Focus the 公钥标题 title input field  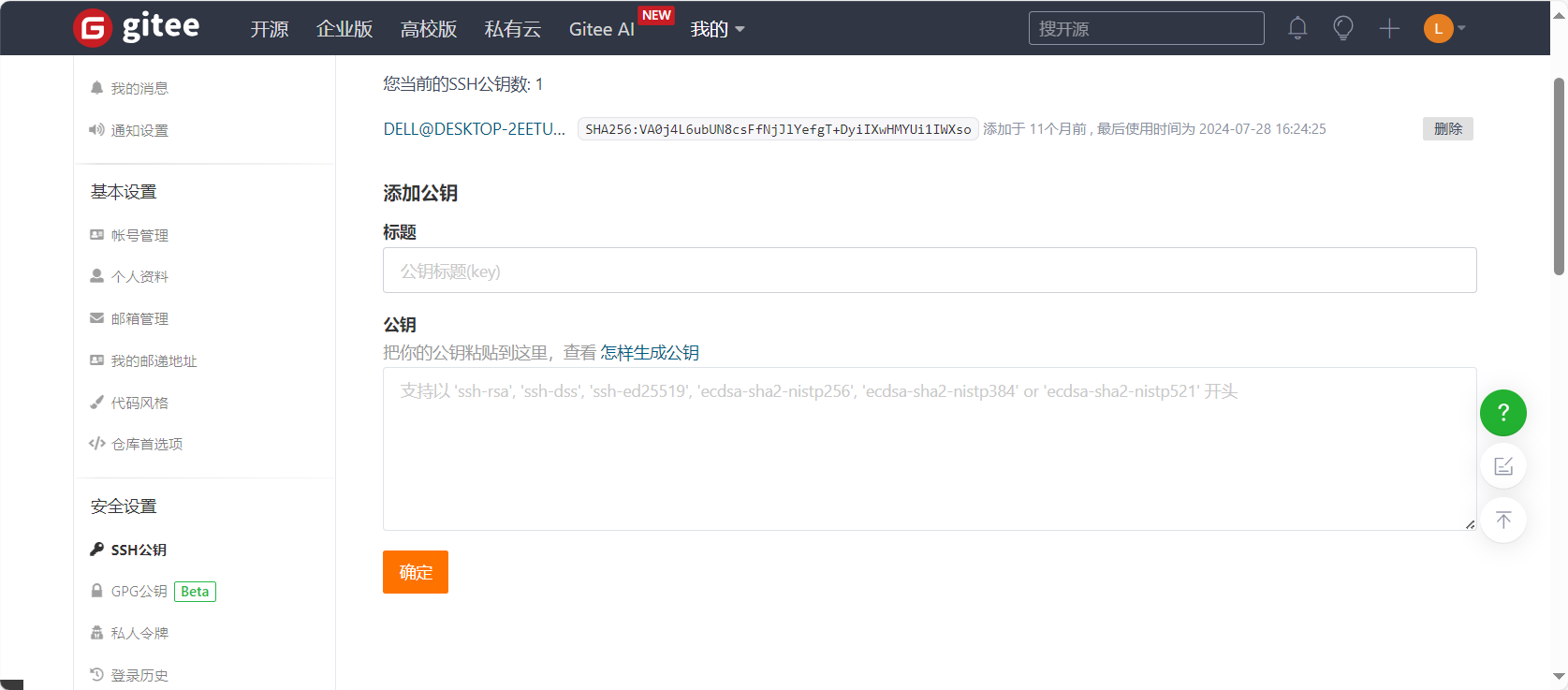(x=929, y=271)
